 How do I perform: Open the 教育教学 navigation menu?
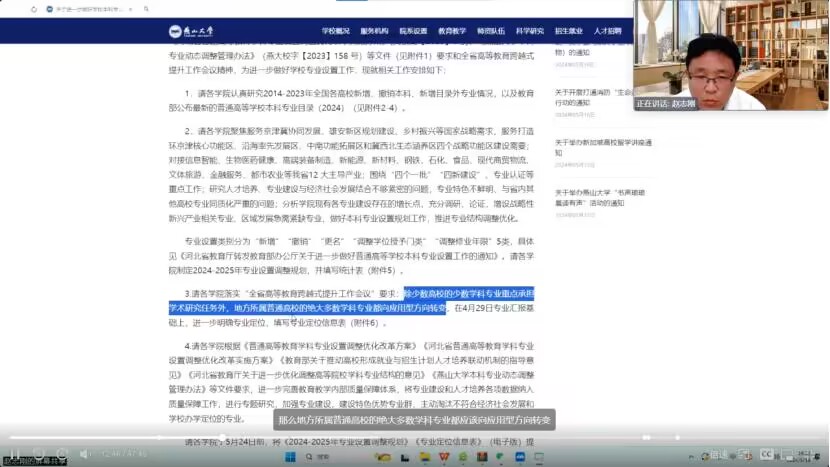452,31
